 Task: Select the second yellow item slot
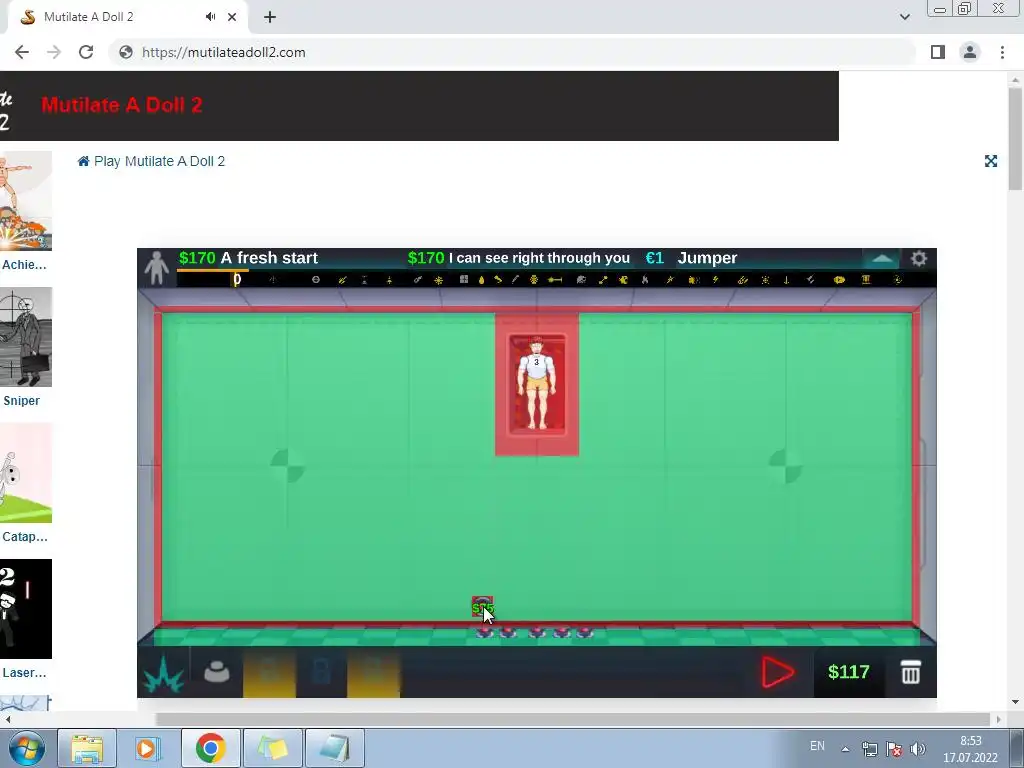pyautogui.click(x=373, y=672)
